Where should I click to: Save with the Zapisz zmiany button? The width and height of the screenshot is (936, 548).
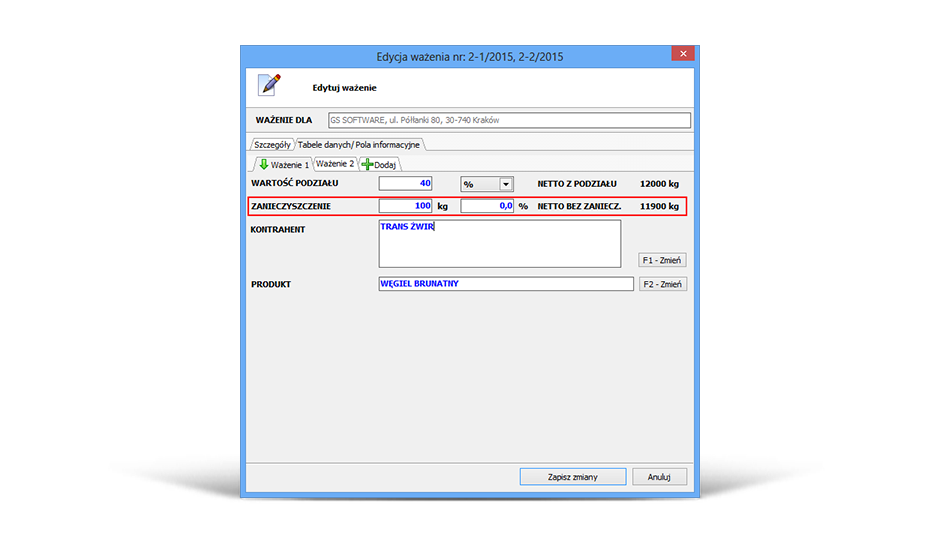click(x=572, y=477)
